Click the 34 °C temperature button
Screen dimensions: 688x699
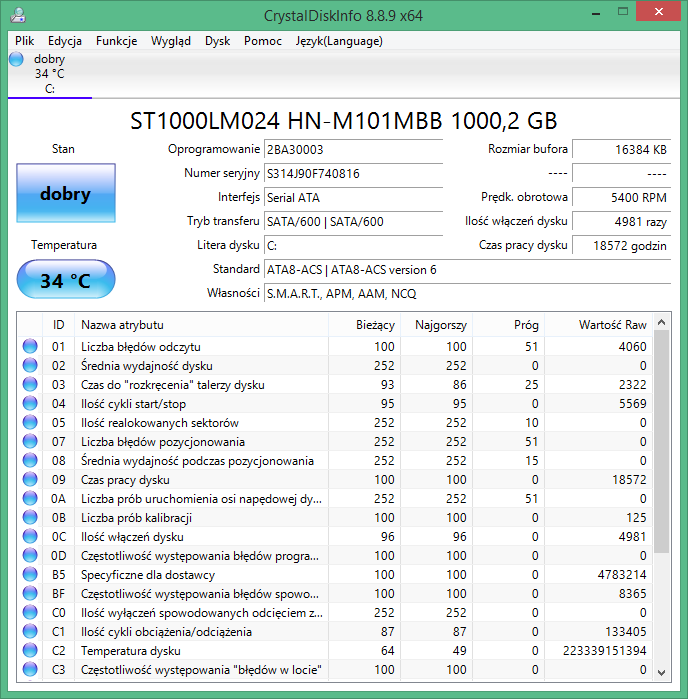66,280
